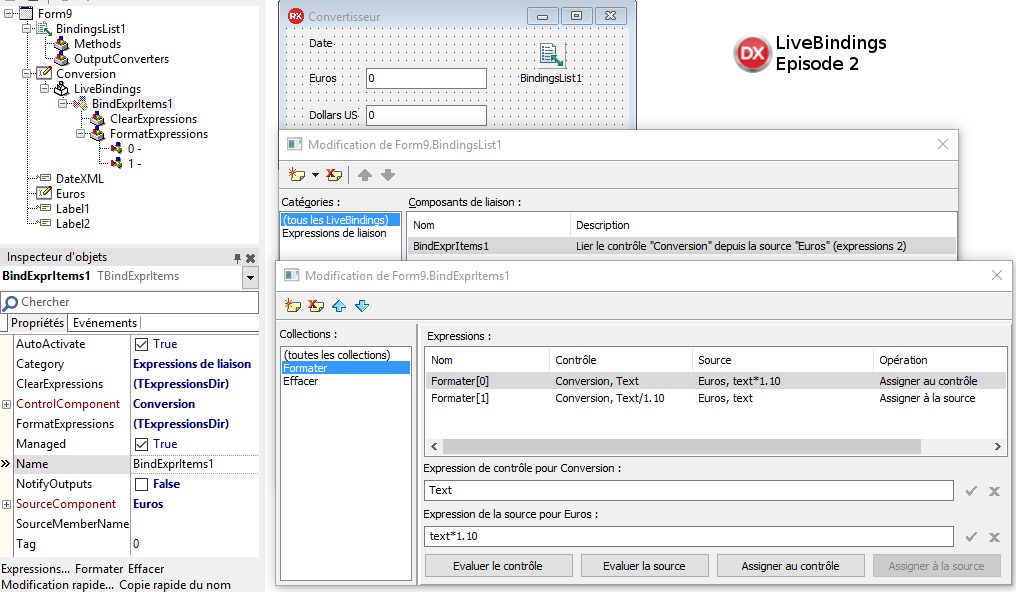Move expression down with blue down arrow
This screenshot has height=592, width=1016.
coord(362,305)
